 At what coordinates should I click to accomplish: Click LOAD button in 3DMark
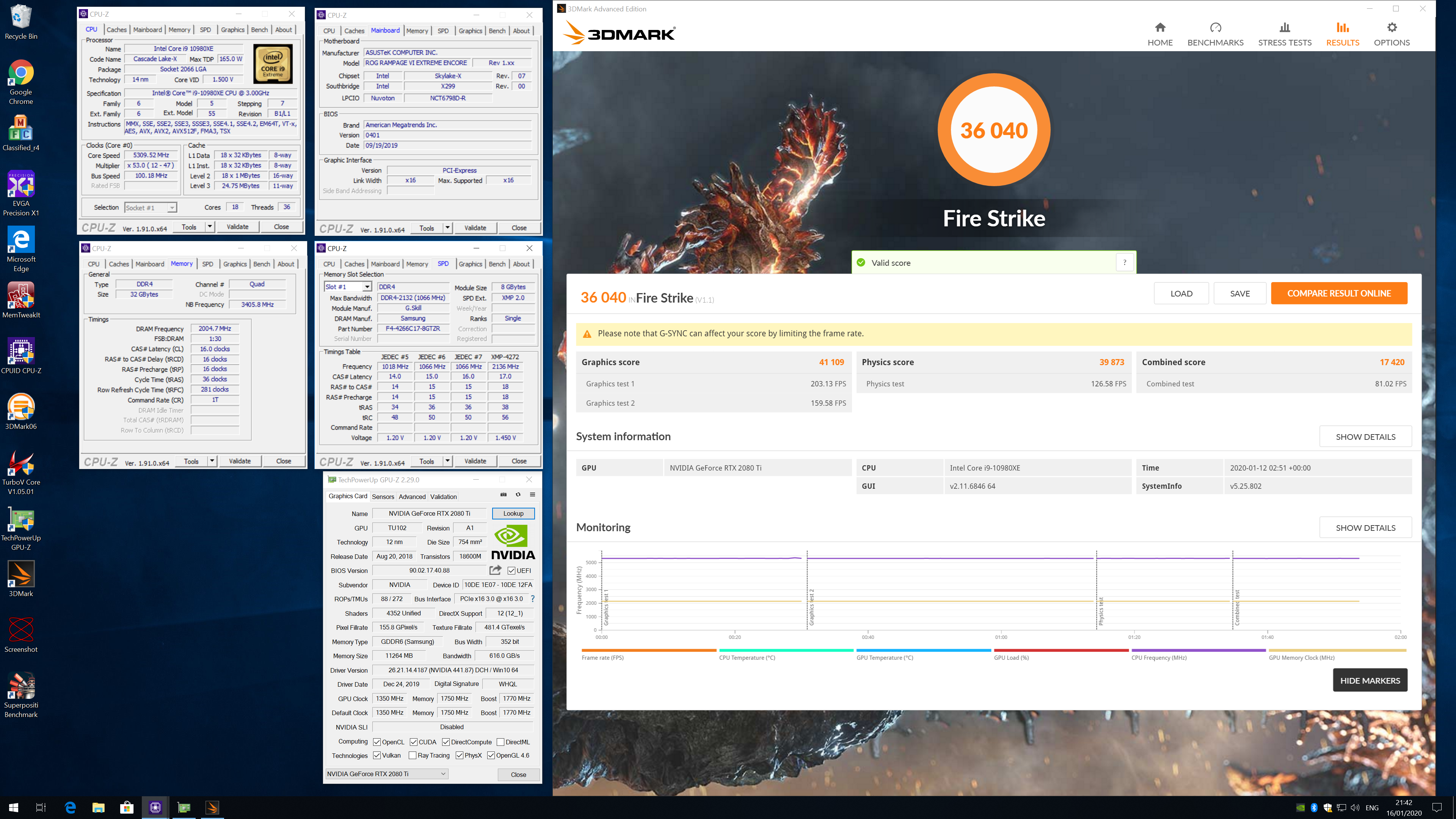click(1181, 293)
